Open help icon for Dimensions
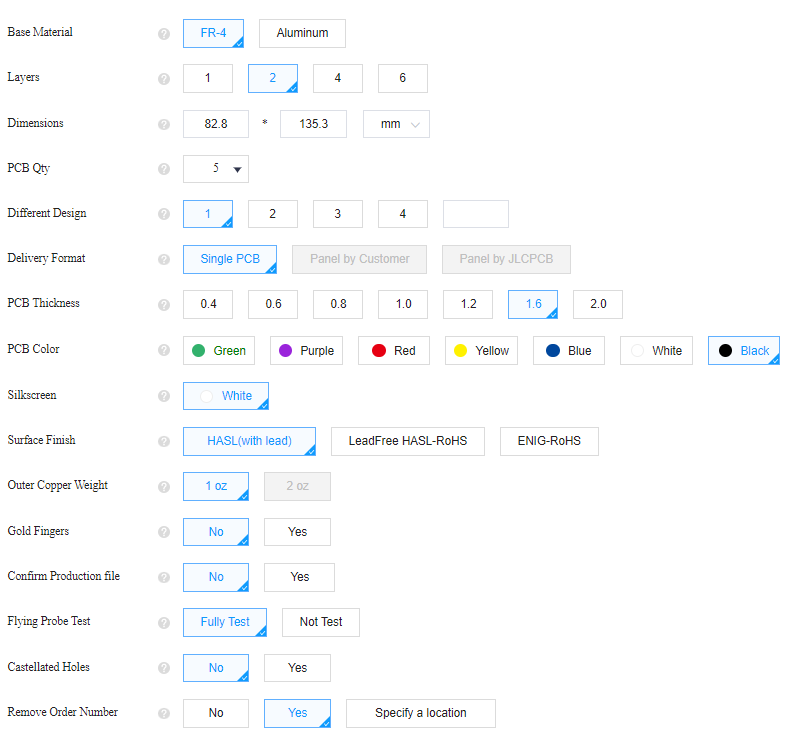Screen dimensions: 796x743 tap(163, 124)
